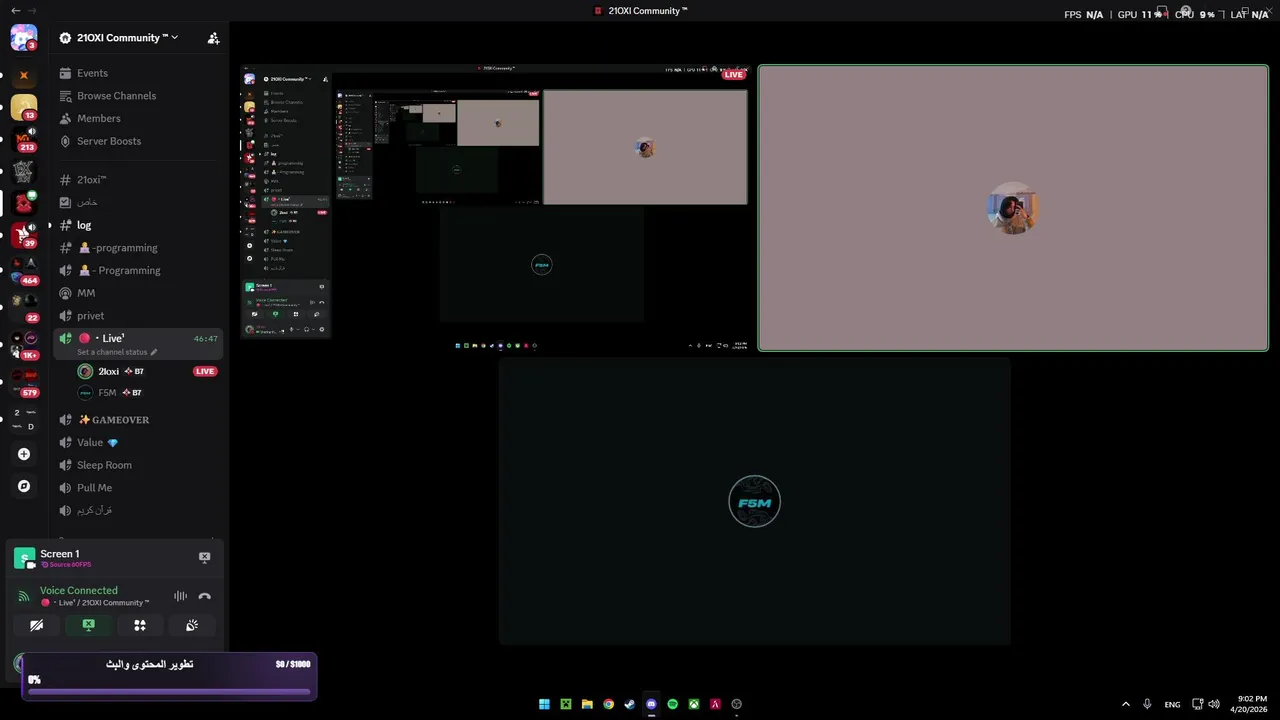This screenshot has height=720, width=1280.
Task: Open the server icon with 13 badge
Action: (x=24, y=107)
